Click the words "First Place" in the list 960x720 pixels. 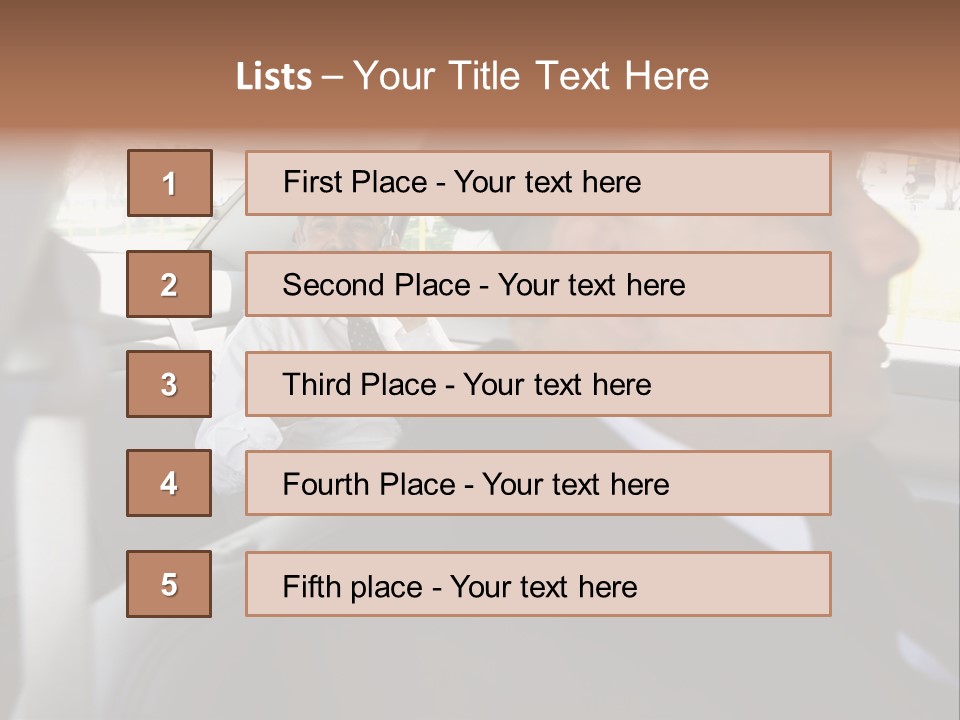[x=340, y=182]
